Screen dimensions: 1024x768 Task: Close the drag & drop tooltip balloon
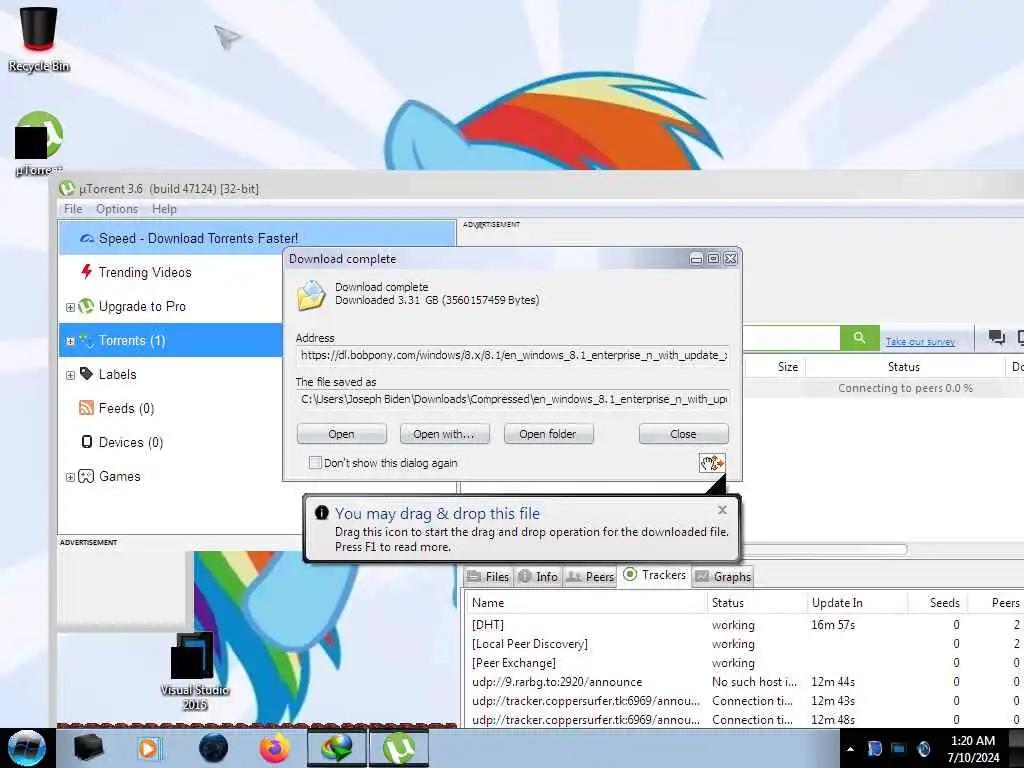coord(722,509)
